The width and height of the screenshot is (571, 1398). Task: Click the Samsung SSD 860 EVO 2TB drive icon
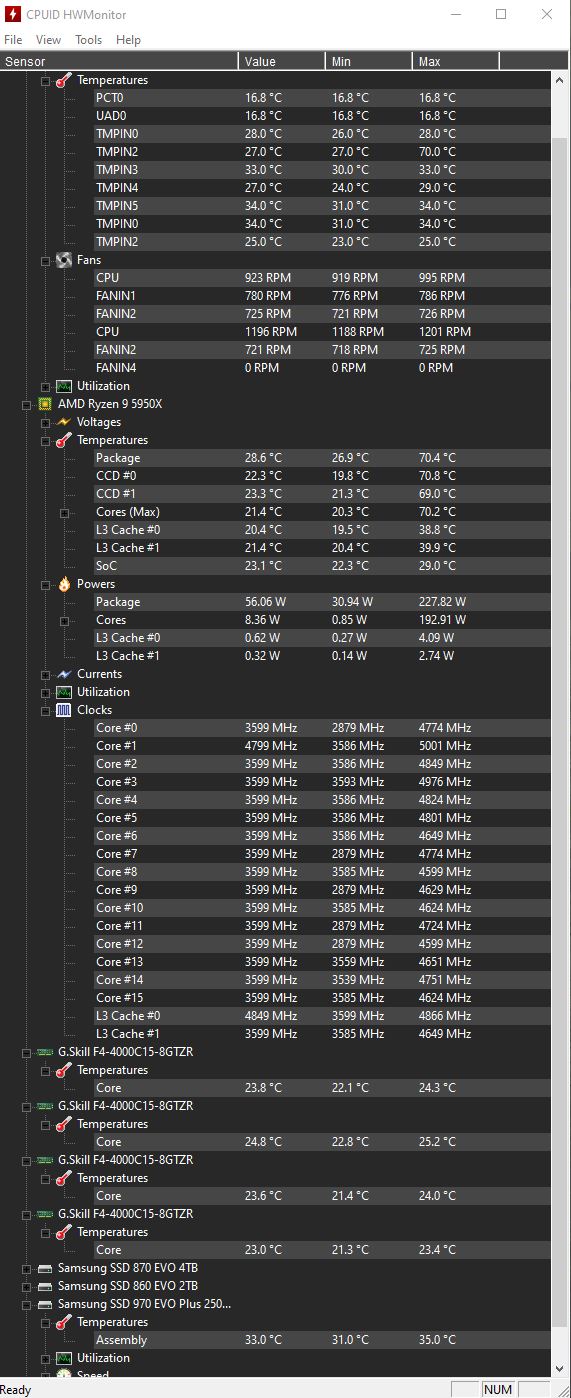point(45,1286)
